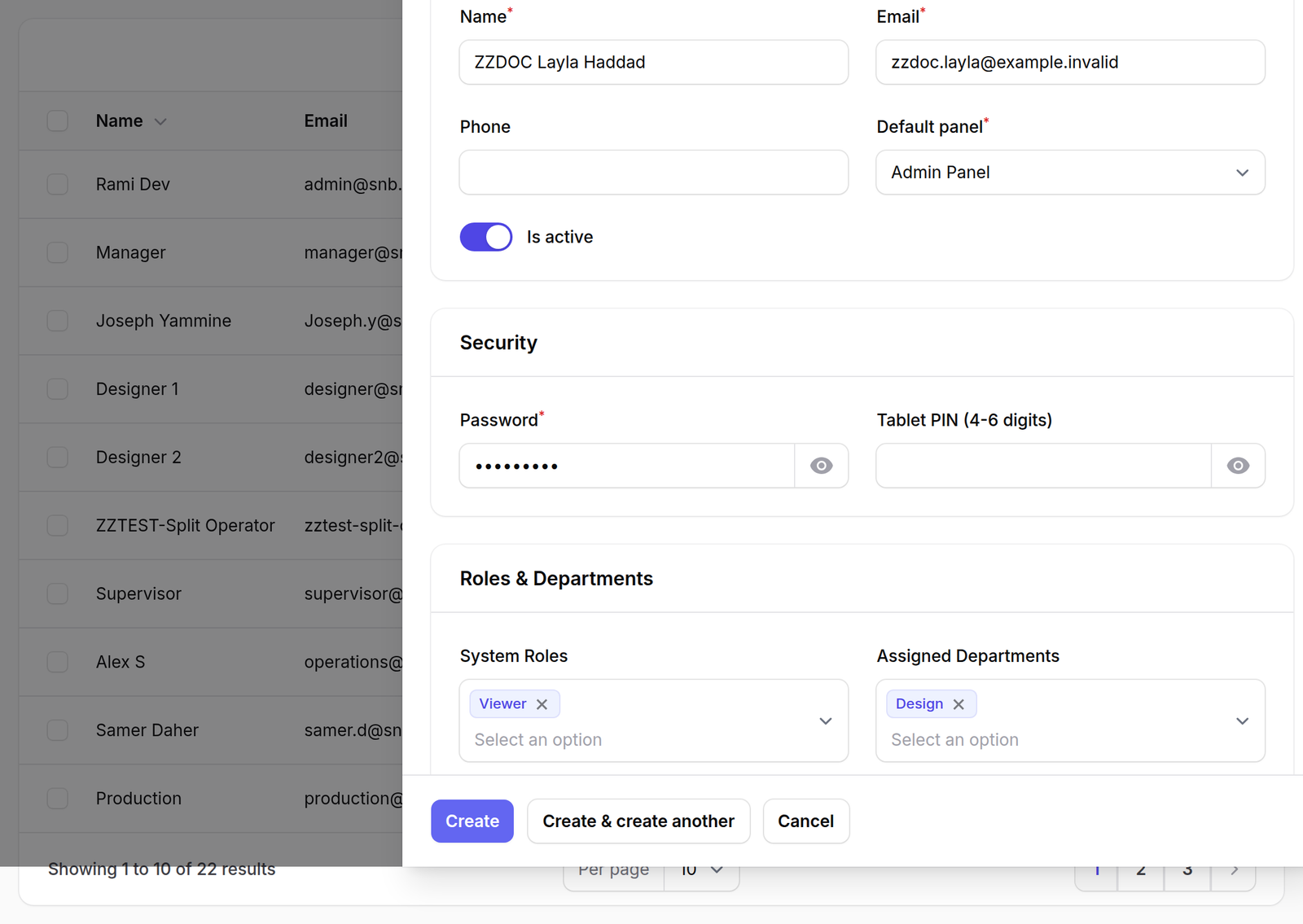Go to next page arrow
The height and width of the screenshot is (924, 1303).
pos(1234,870)
